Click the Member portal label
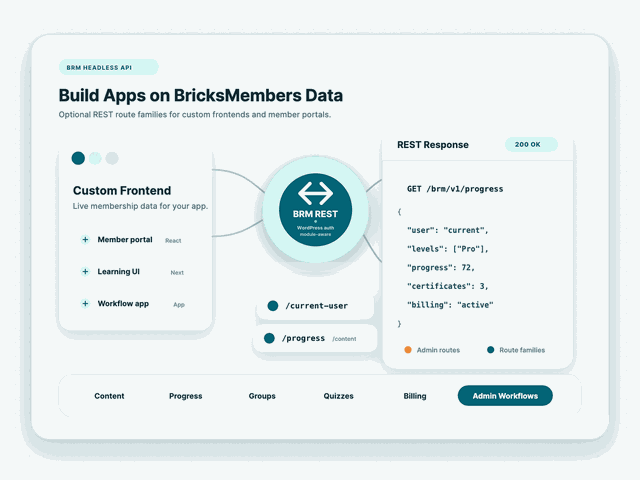Image resolution: width=640 pixels, height=480 pixels. [125, 240]
